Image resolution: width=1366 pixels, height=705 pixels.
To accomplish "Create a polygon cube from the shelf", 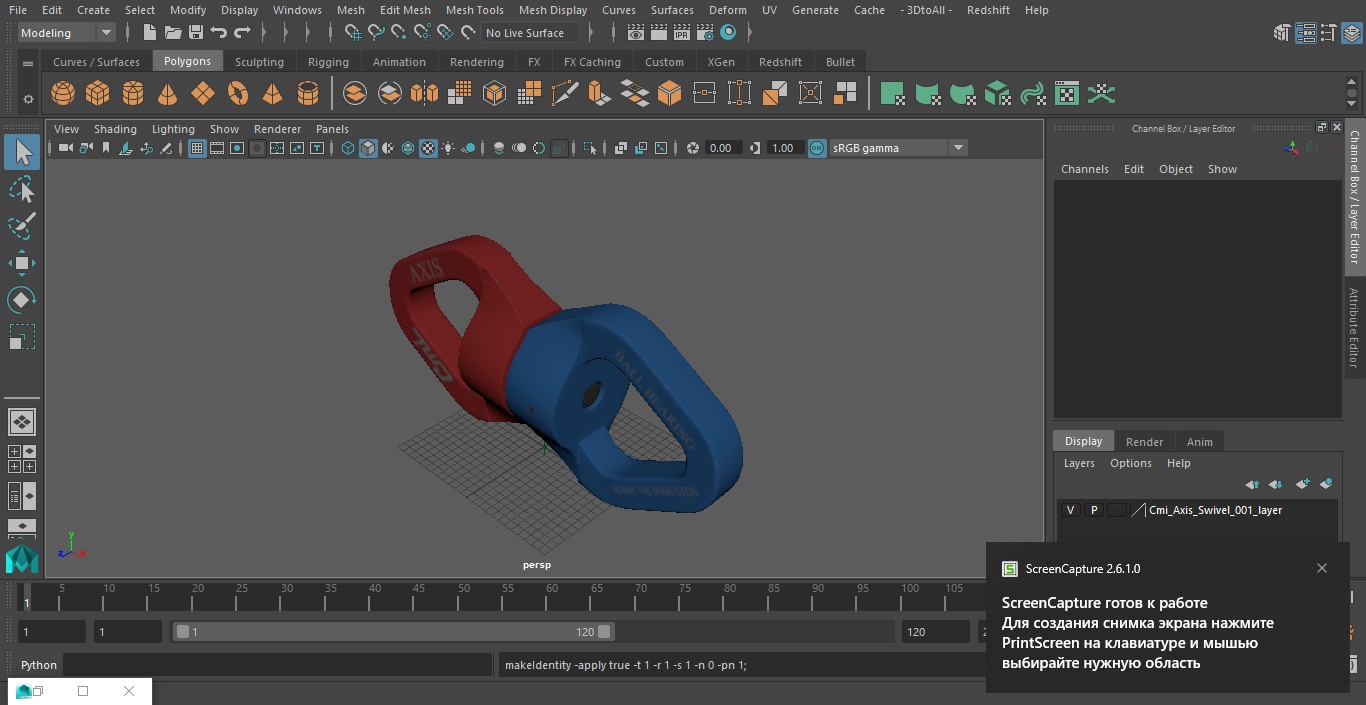I will tap(98, 94).
